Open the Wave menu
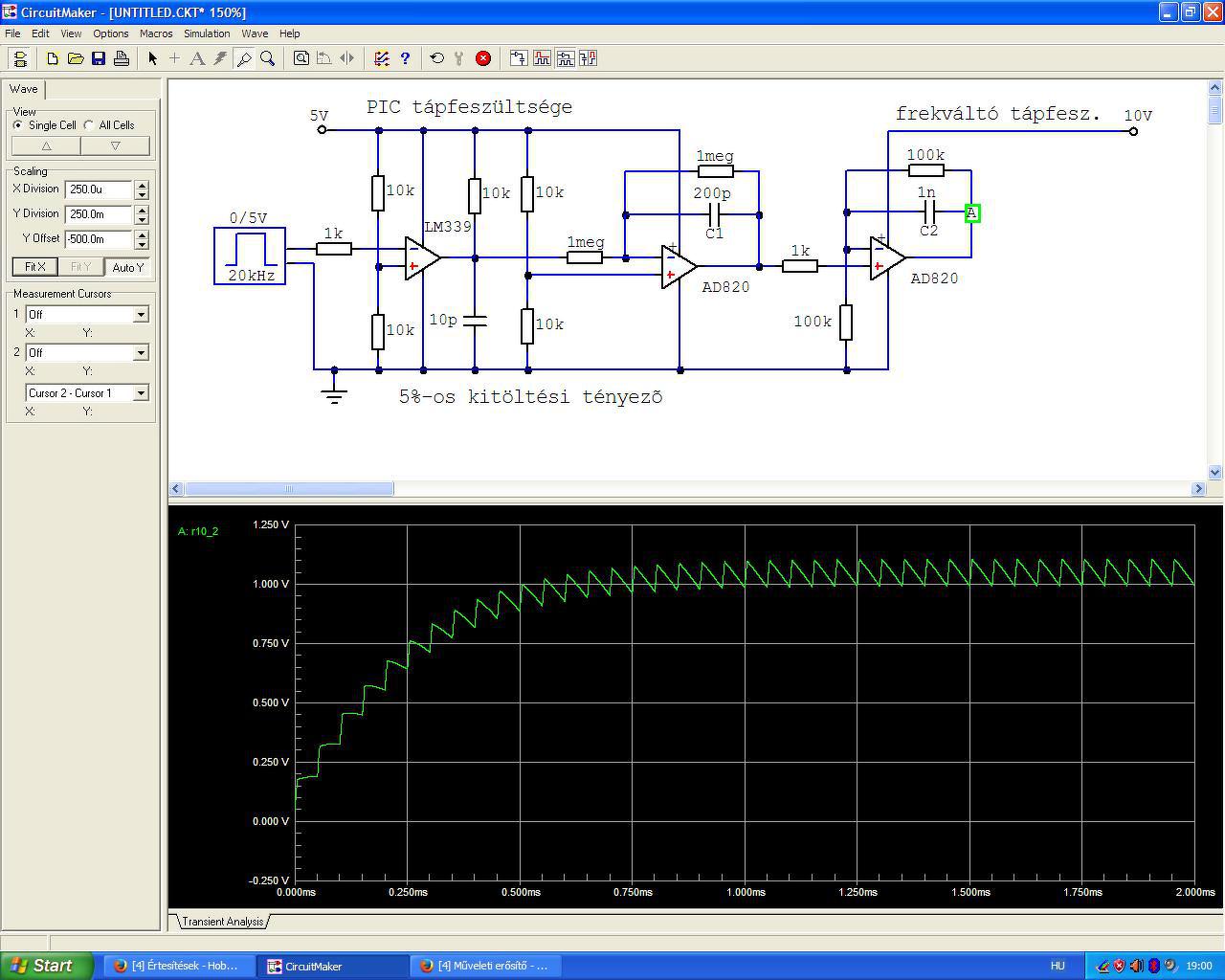1225x980 pixels. pos(255,33)
